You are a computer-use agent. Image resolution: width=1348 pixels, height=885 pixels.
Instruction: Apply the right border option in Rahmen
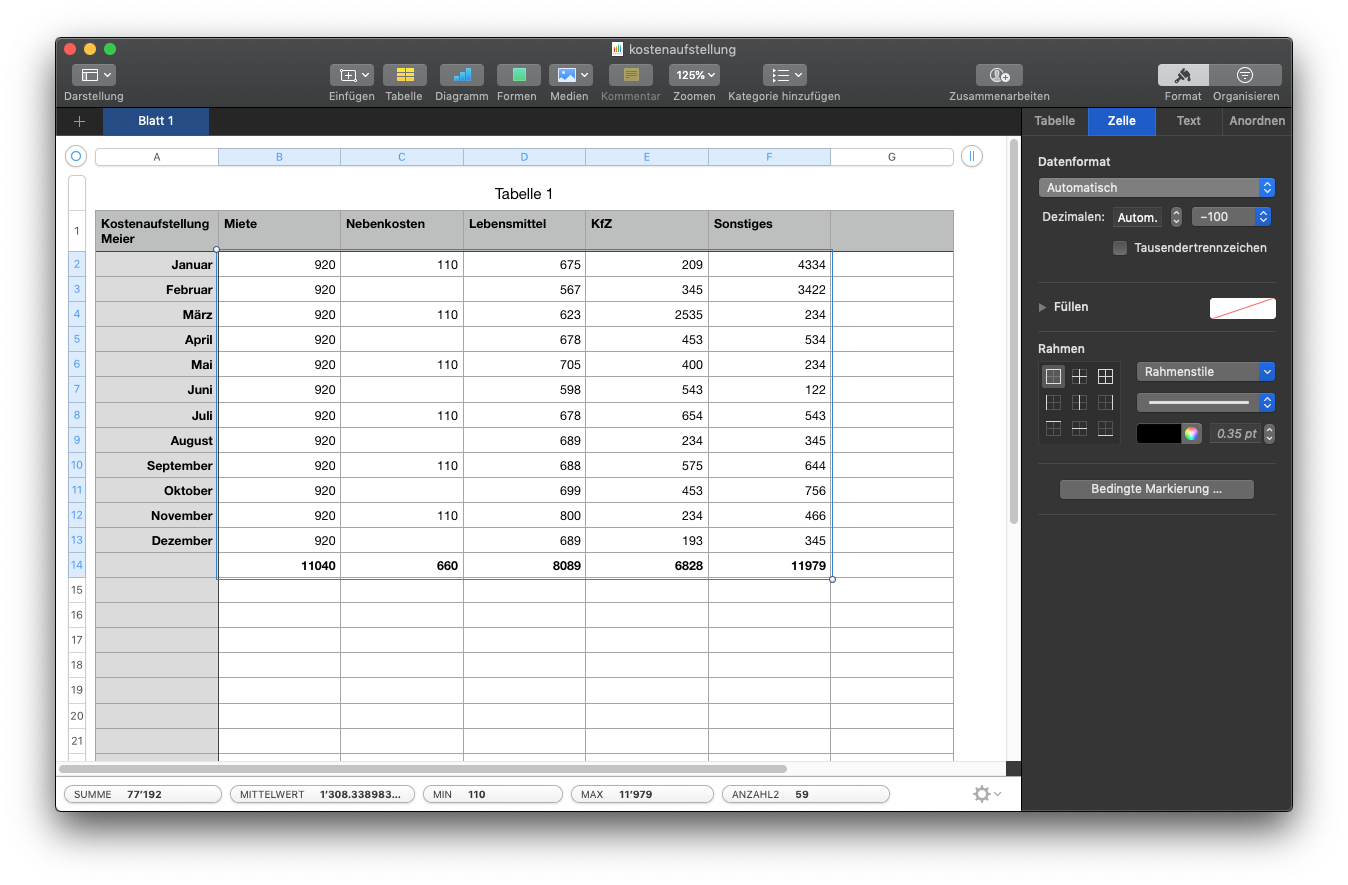[1105, 402]
